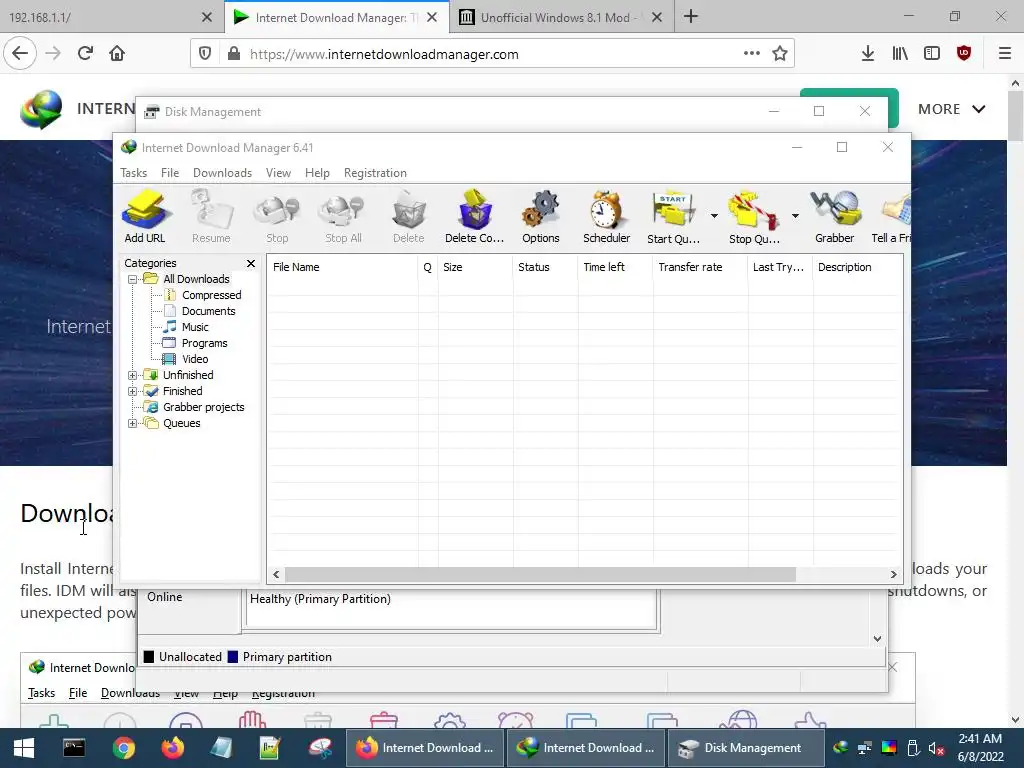Click the address bar URL field

click(490, 54)
